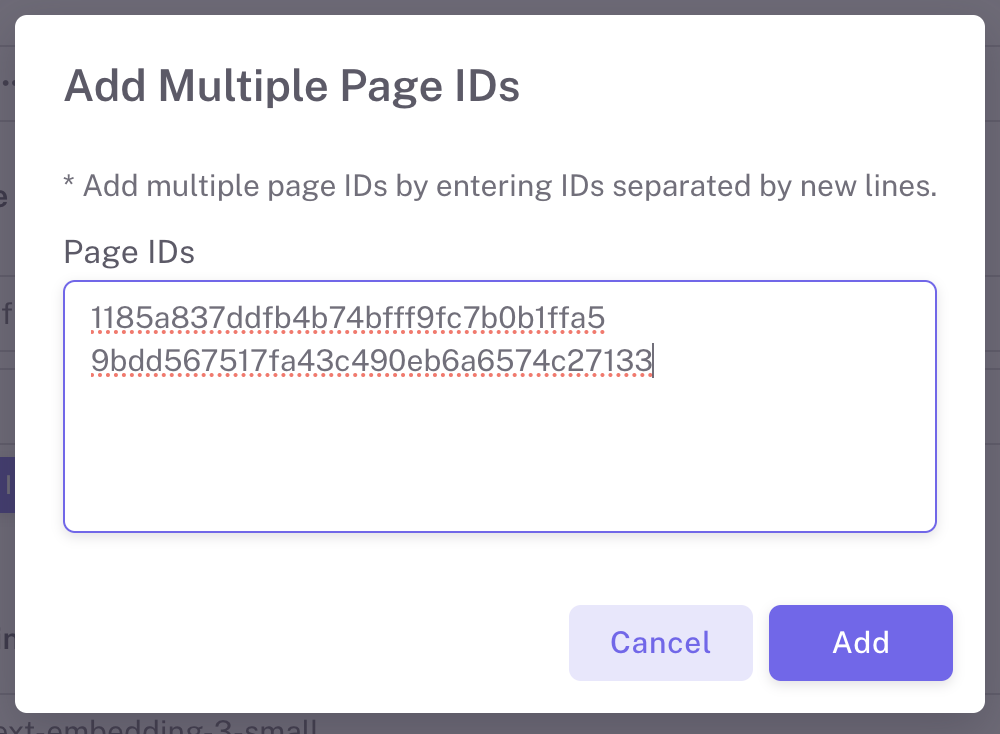Click the bottom-right corner of the text area
Screen dimensions: 1000x734
926,522
